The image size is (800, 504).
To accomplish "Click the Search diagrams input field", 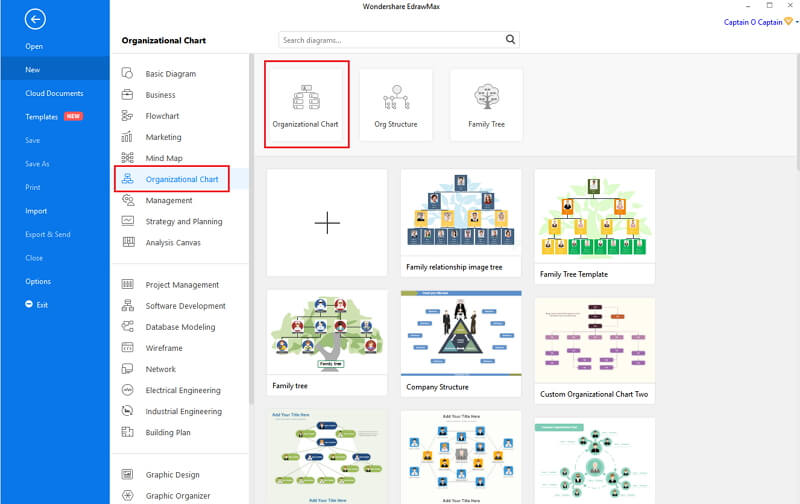I will pos(391,40).
